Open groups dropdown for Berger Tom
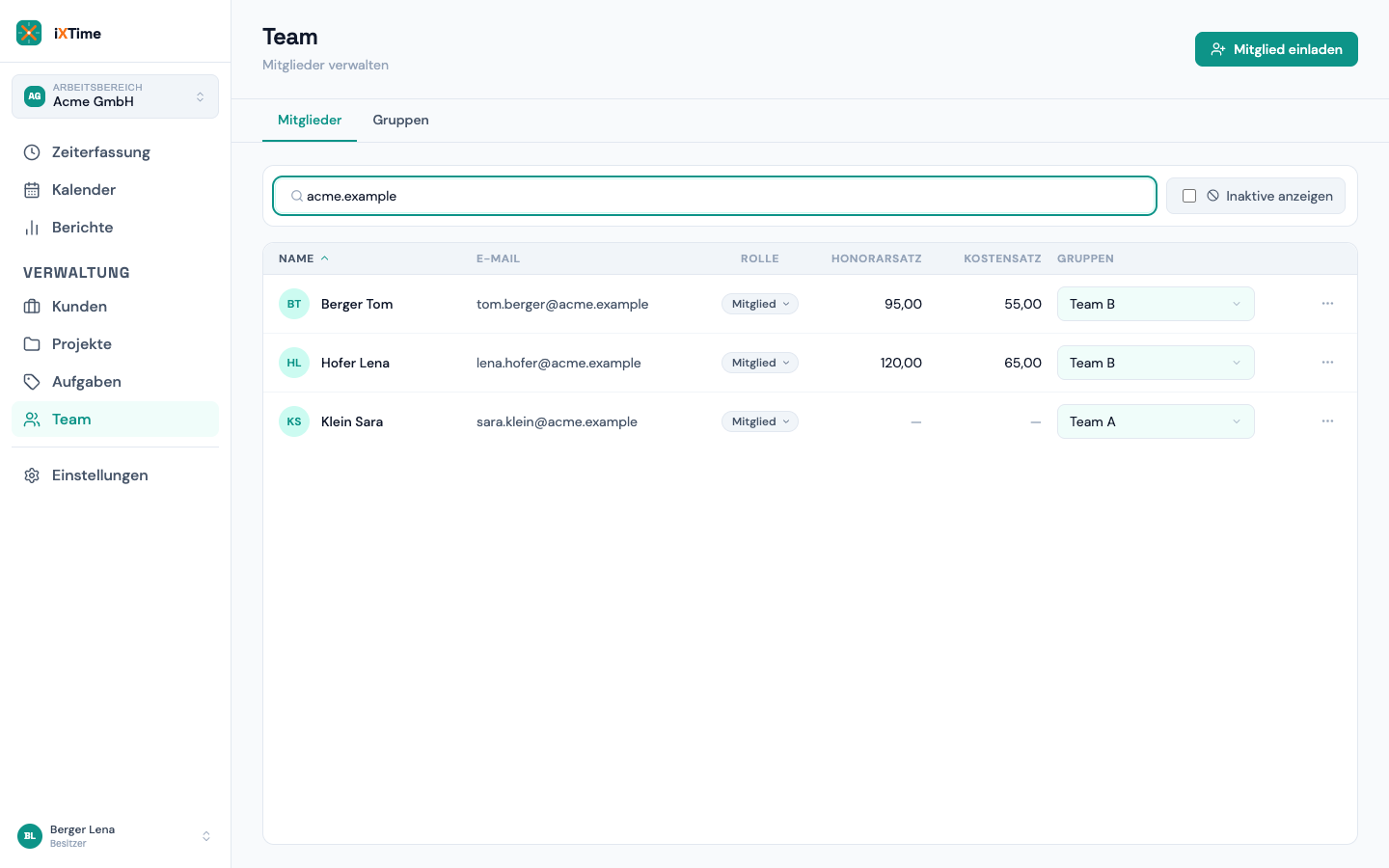The image size is (1389, 868). pos(1156,304)
